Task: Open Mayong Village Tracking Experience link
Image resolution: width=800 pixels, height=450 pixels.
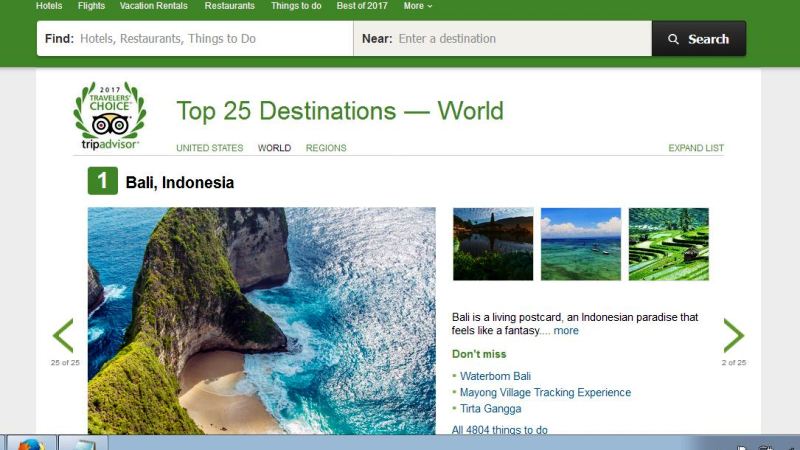Action: [x=545, y=392]
